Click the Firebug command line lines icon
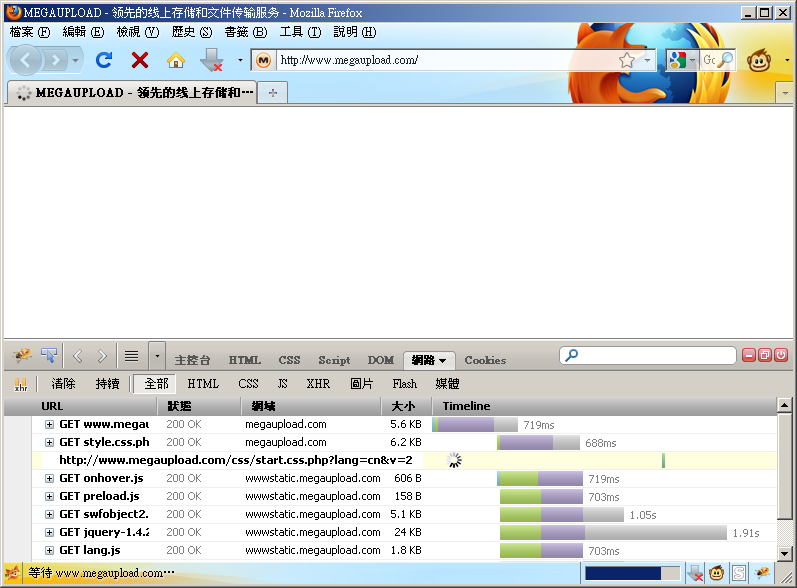This screenshot has width=797, height=588. (x=132, y=356)
